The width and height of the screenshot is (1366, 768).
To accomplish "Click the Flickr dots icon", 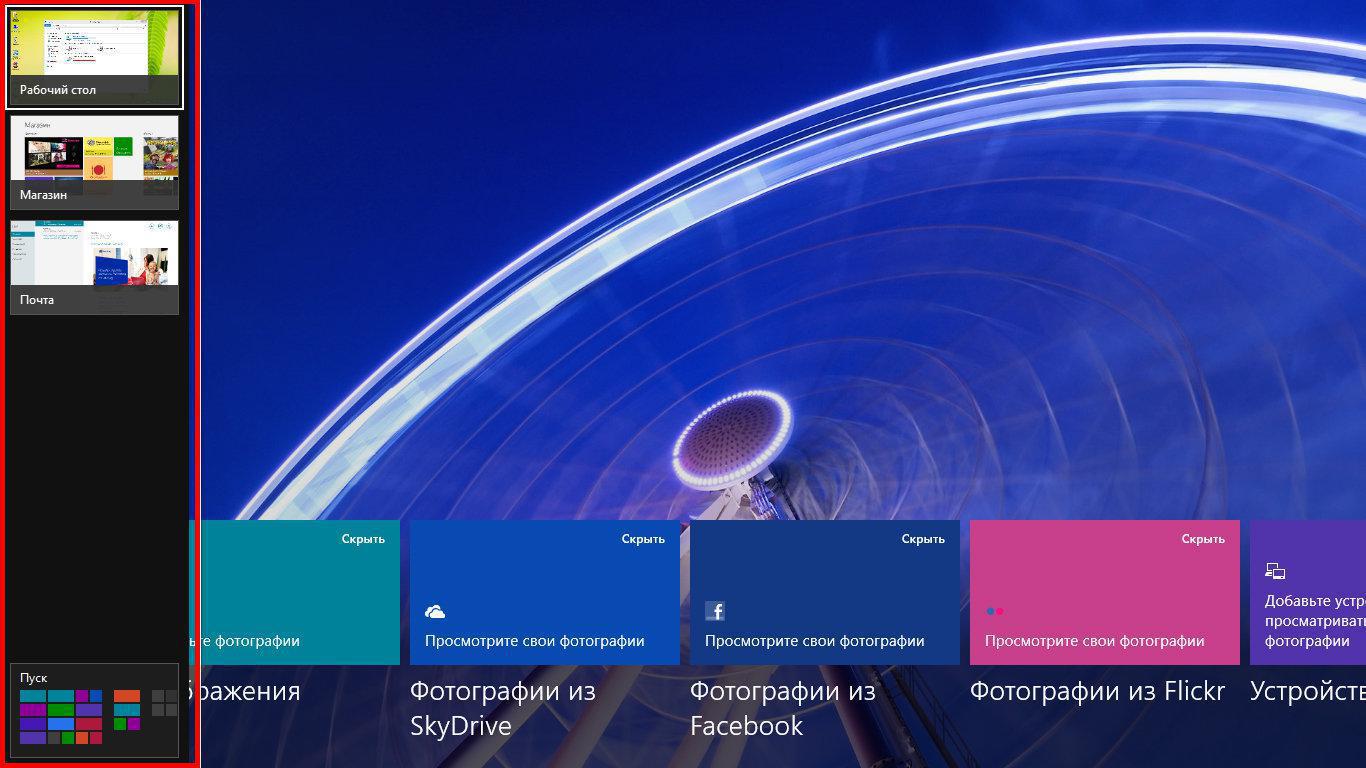I will [x=994, y=611].
